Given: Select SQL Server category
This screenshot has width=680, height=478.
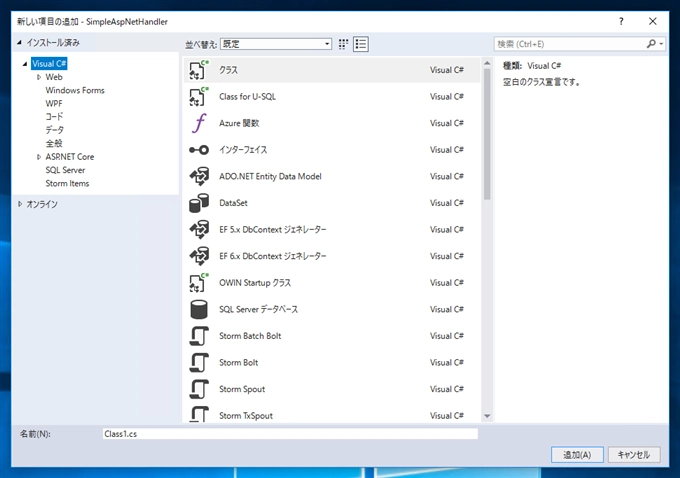Looking at the screenshot, I should [x=65, y=170].
